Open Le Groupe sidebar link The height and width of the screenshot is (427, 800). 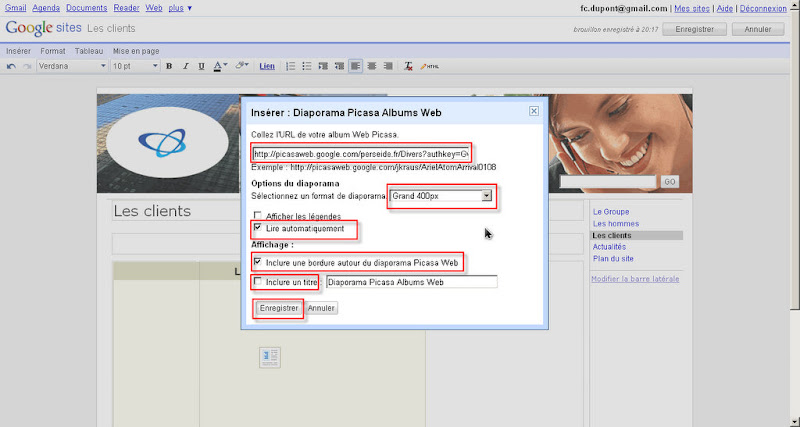(x=611, y=212)
